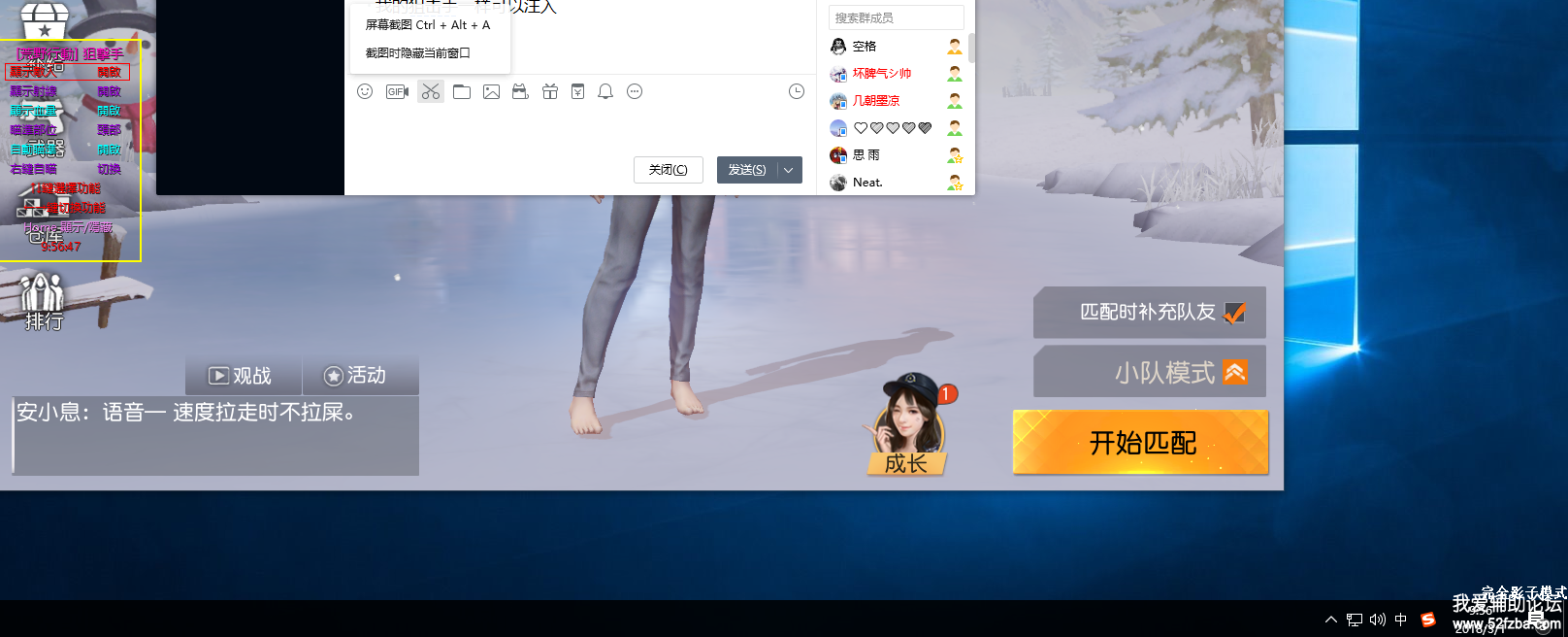
Task: Open the emoji picker in chat toolbar
Action: click(x=365, y=91)
